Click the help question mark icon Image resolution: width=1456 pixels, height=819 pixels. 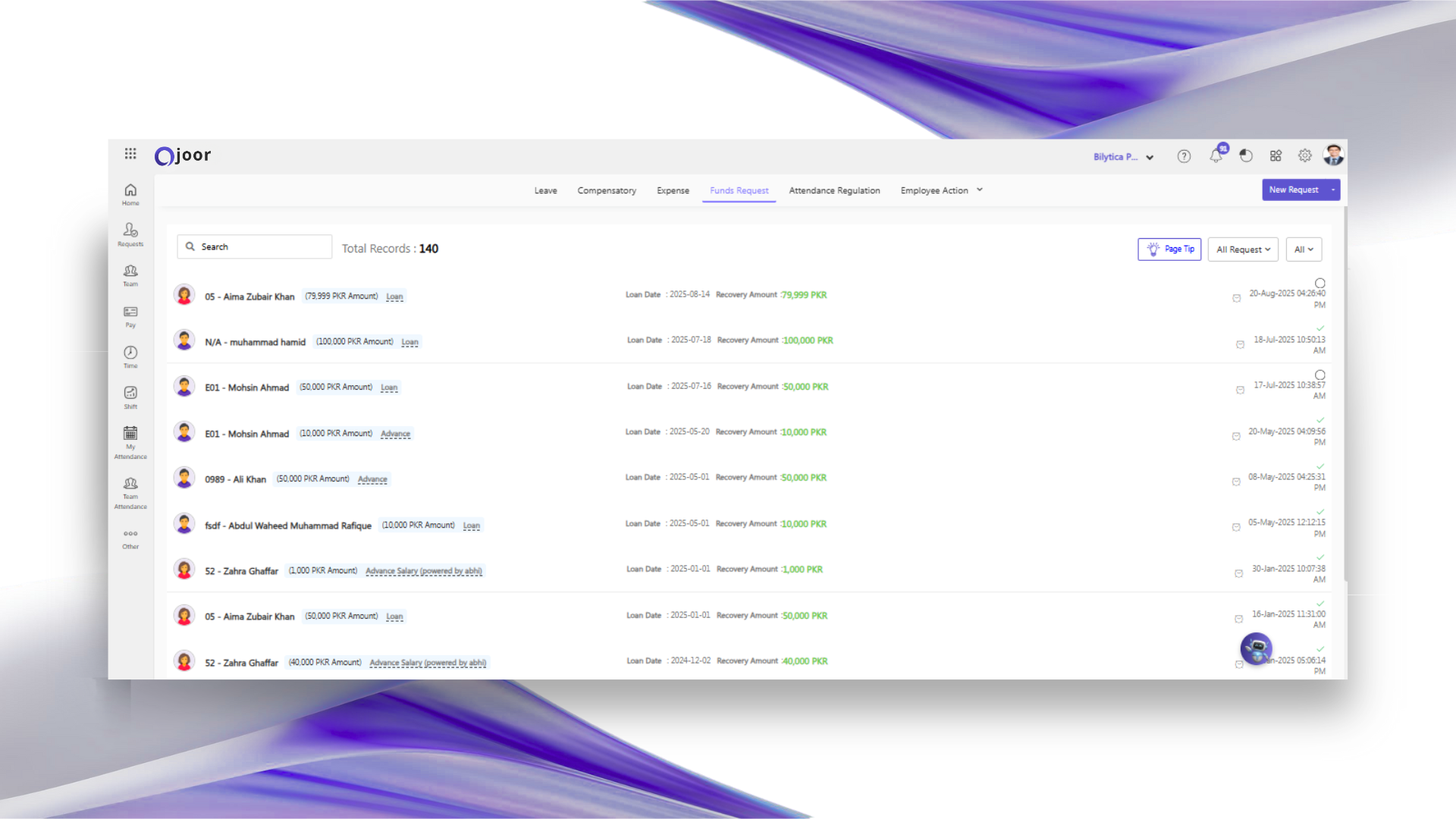pyautogui.click(x=1184, y=156)
